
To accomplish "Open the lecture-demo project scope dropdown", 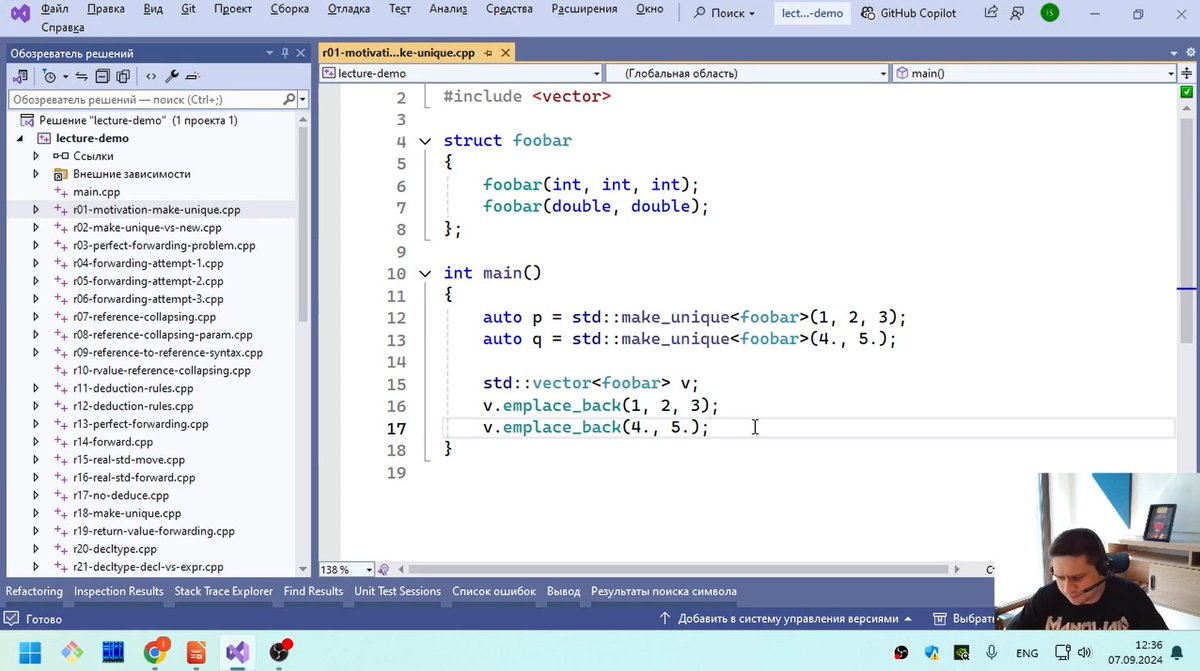I will pos(596,73).
